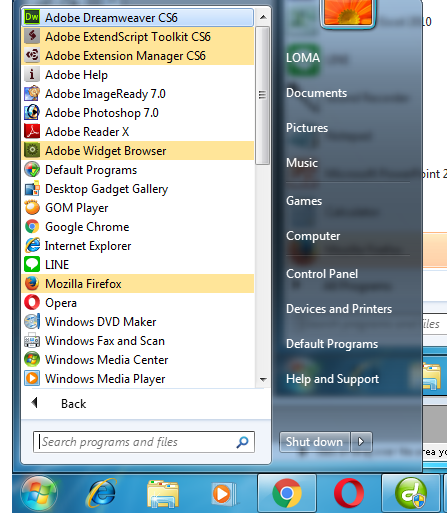Click the Internet Explorer icon in program list

coord(32,245)
